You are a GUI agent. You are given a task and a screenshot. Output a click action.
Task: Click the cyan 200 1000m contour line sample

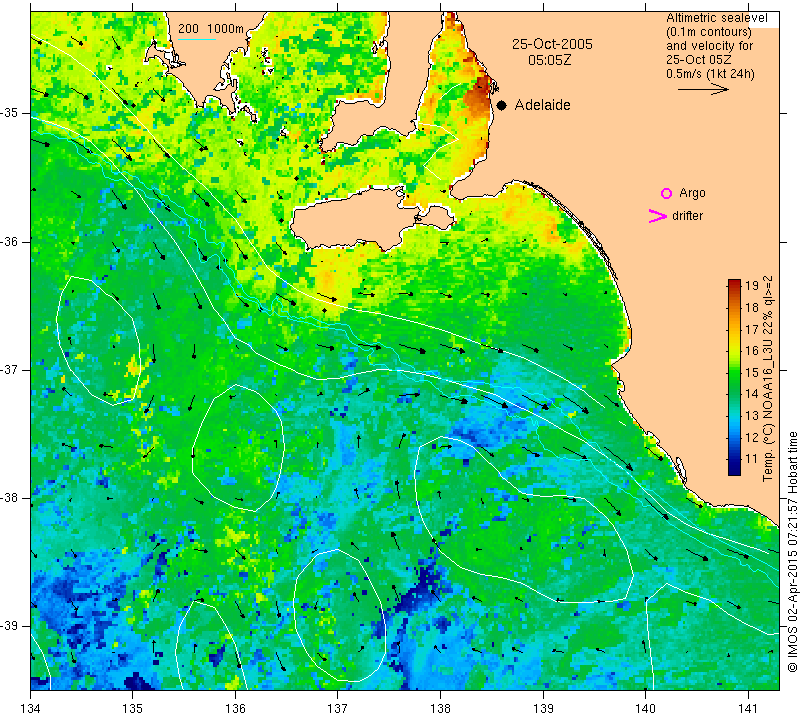[x=197, y=39]
